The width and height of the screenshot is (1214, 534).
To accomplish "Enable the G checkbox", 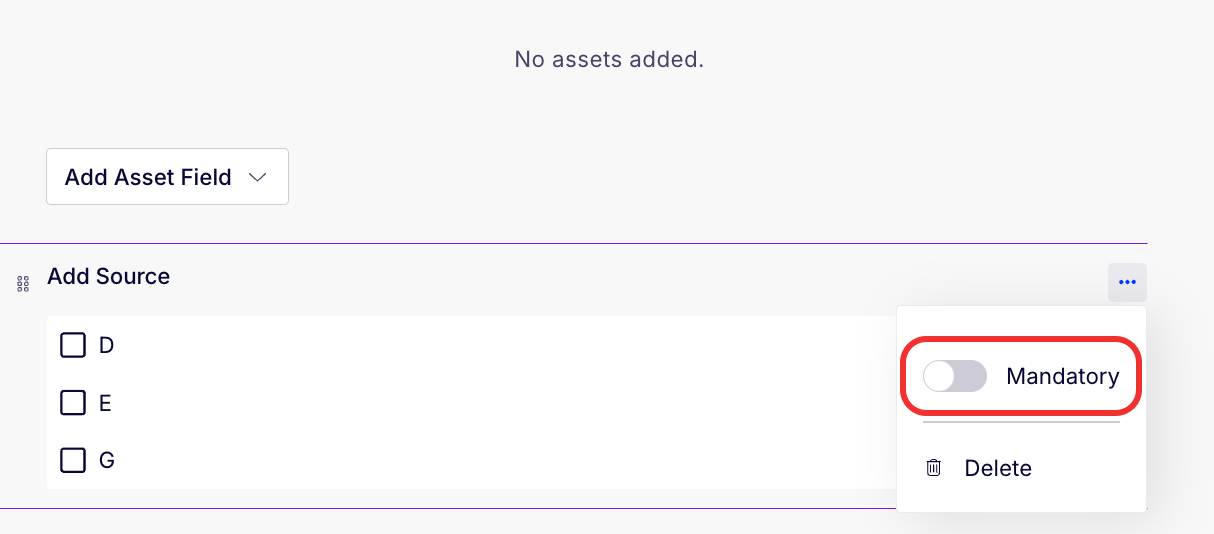I will (73, 460).
